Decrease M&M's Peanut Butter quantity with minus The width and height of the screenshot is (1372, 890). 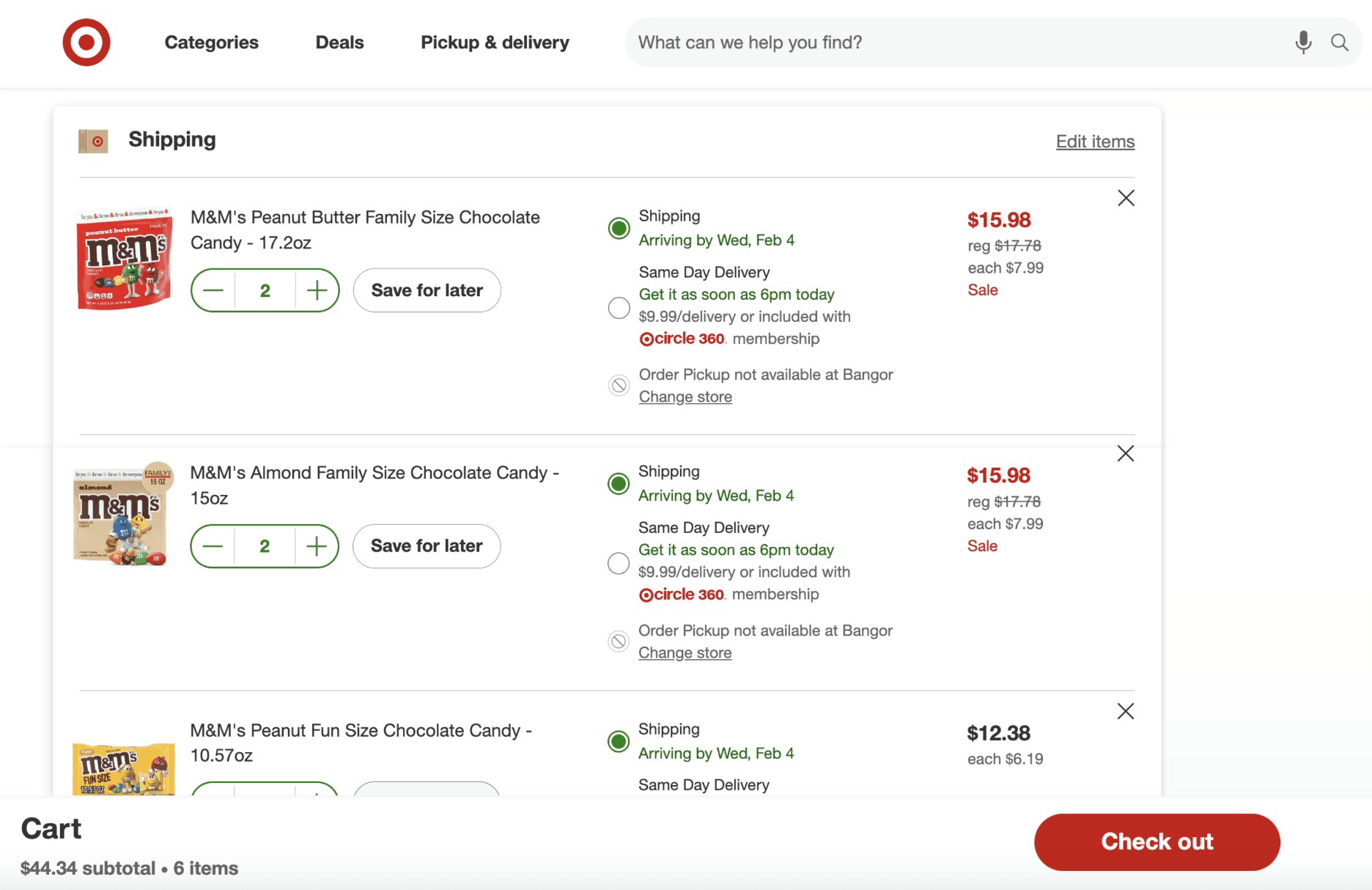(213, 290)
